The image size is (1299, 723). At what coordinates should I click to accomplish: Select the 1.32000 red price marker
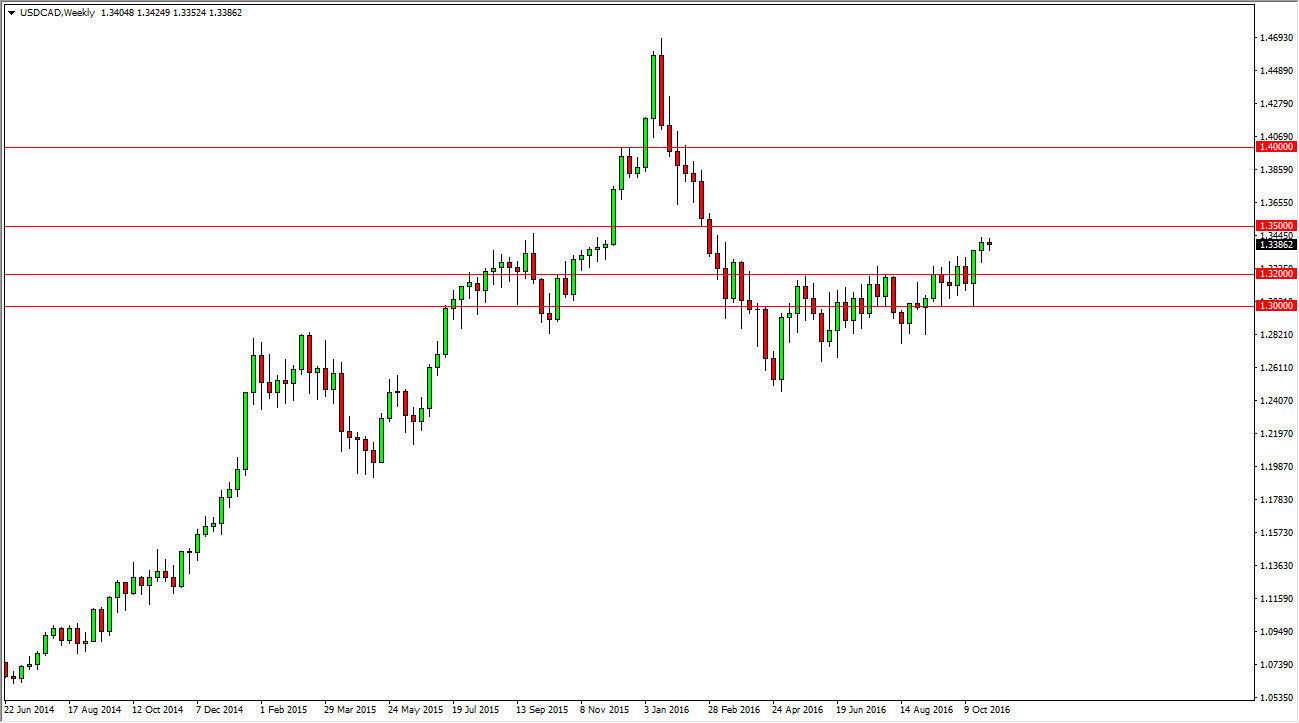coord(1276,273)
